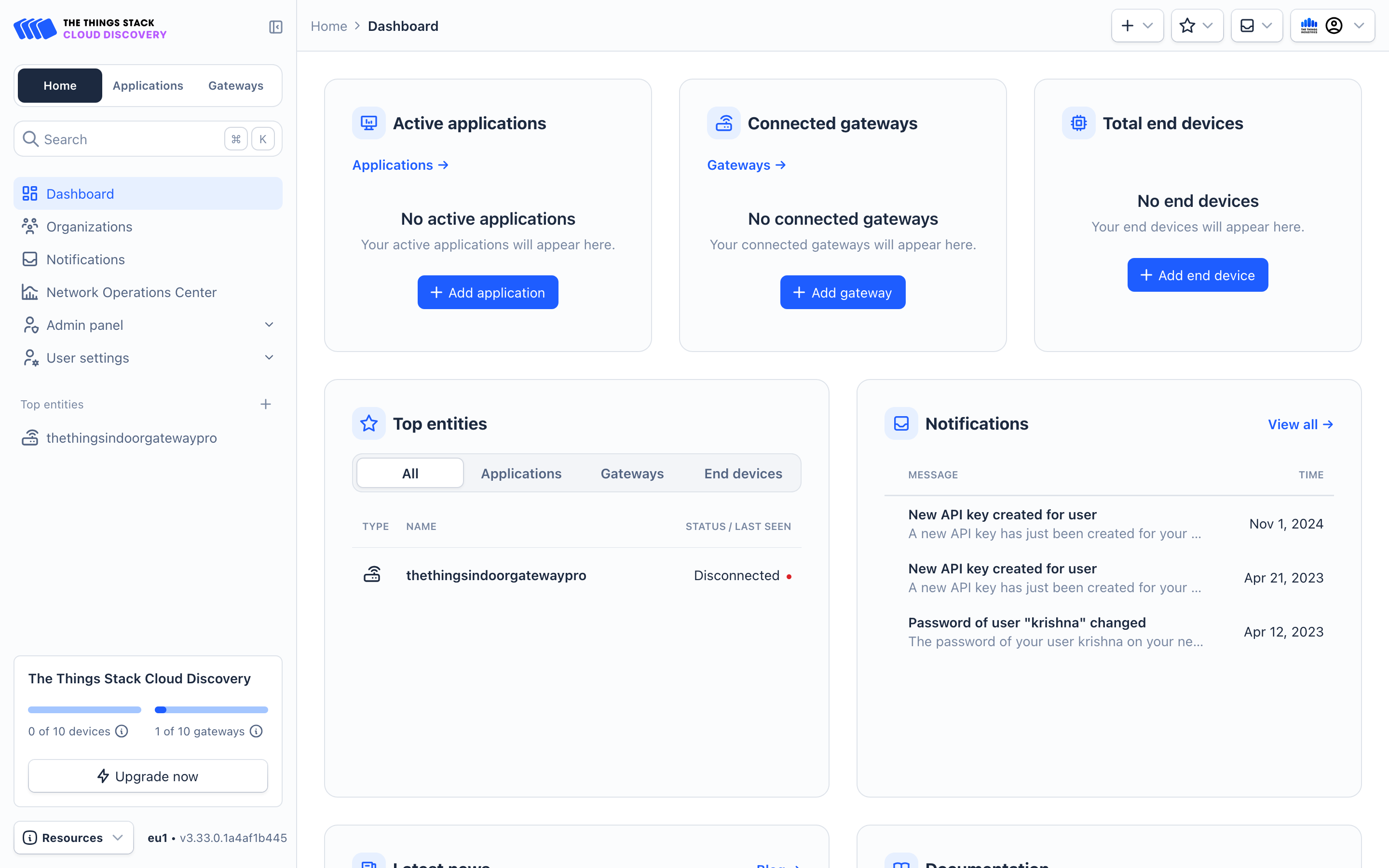Click the gateways quota info icon
The width and height of the screenshot is (1389, 868).
click(x=257, y=731)
